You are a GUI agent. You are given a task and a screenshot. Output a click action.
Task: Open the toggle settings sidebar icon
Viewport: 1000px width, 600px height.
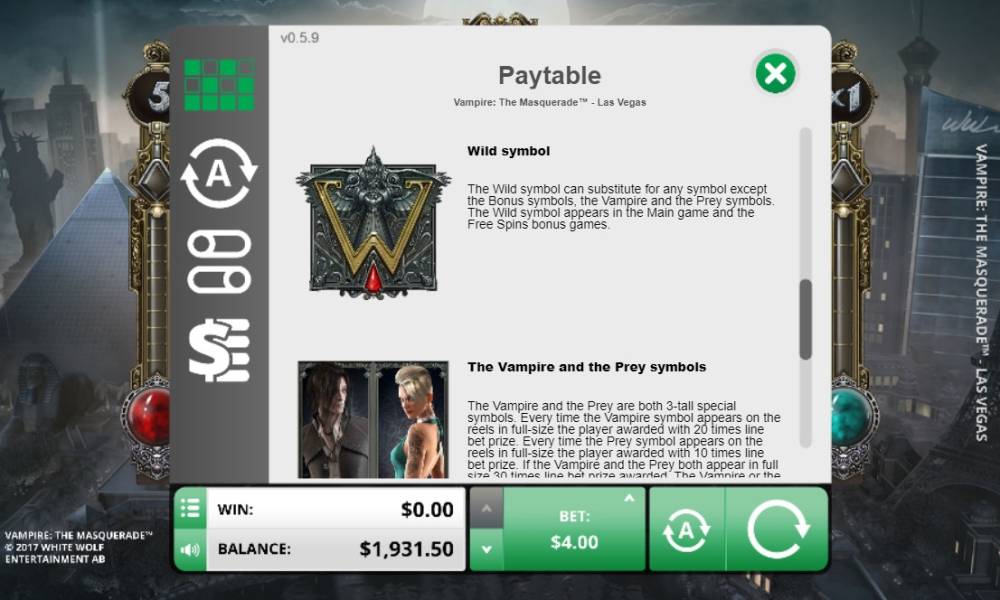[x=219, y=261]
